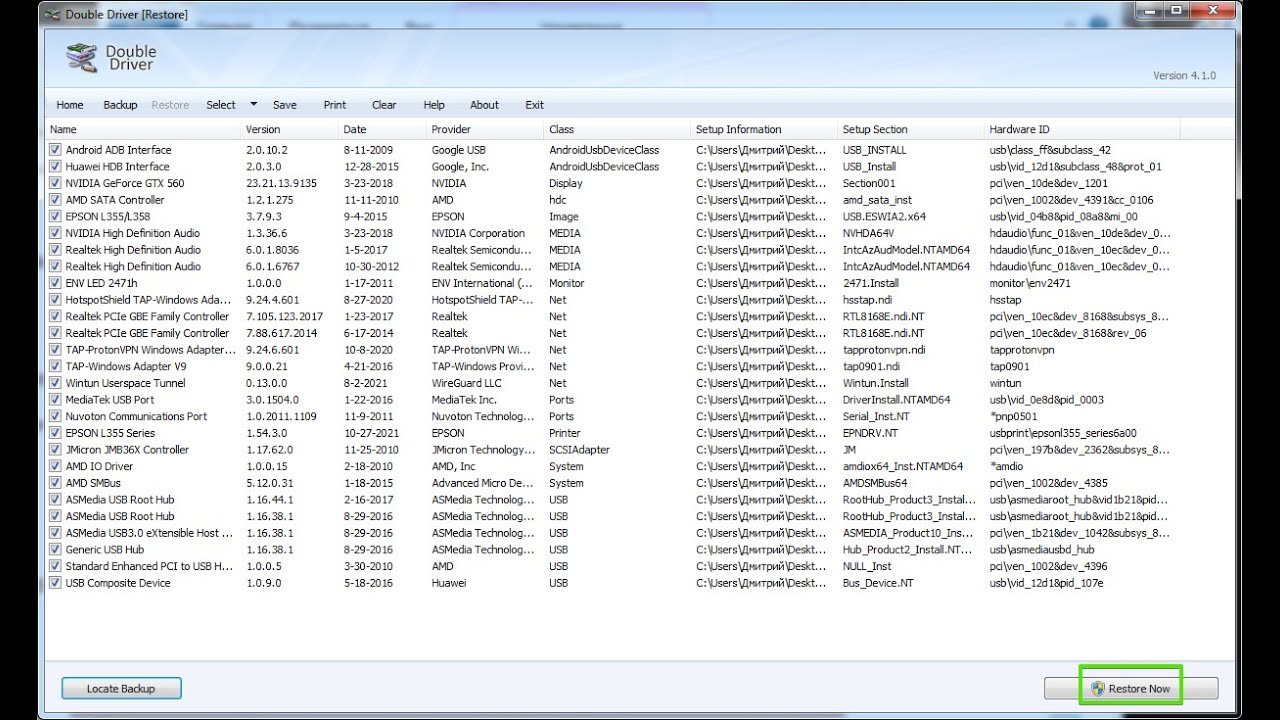Click Print in the menu bar

point(335,105)
